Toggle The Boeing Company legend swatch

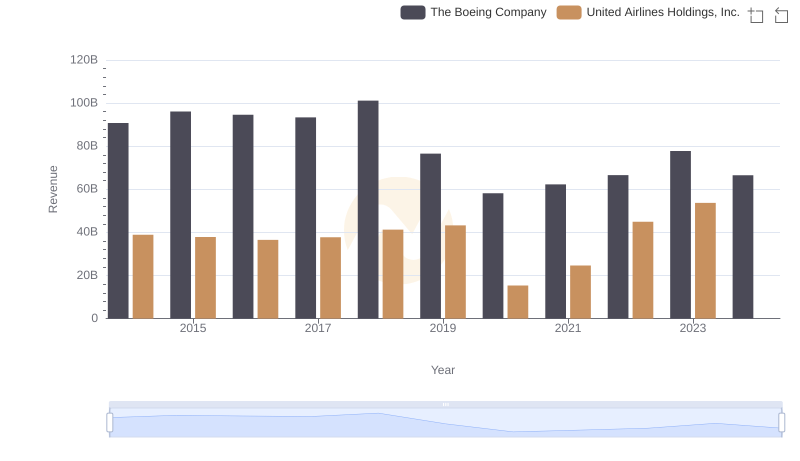click(x=413, y=12)
